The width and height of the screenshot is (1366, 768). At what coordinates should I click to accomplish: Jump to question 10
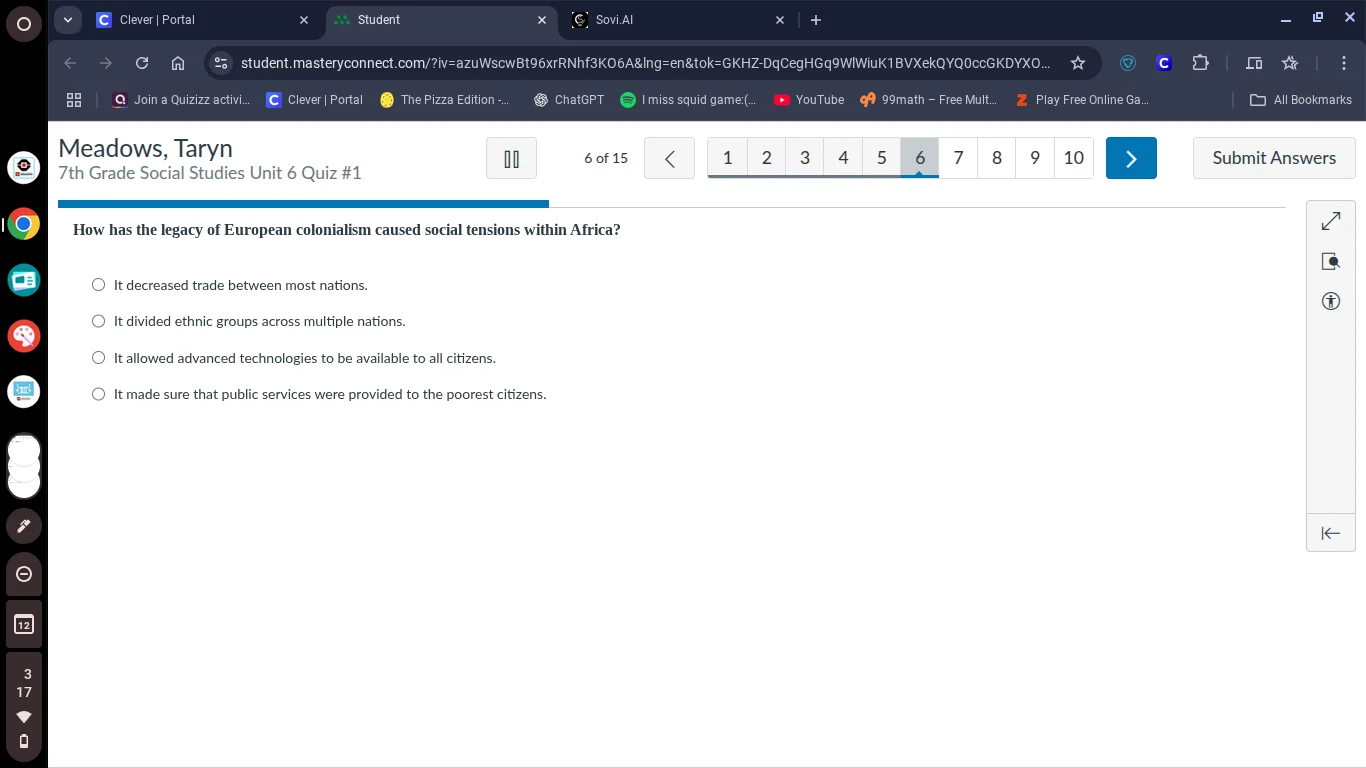coord(1073,158)
